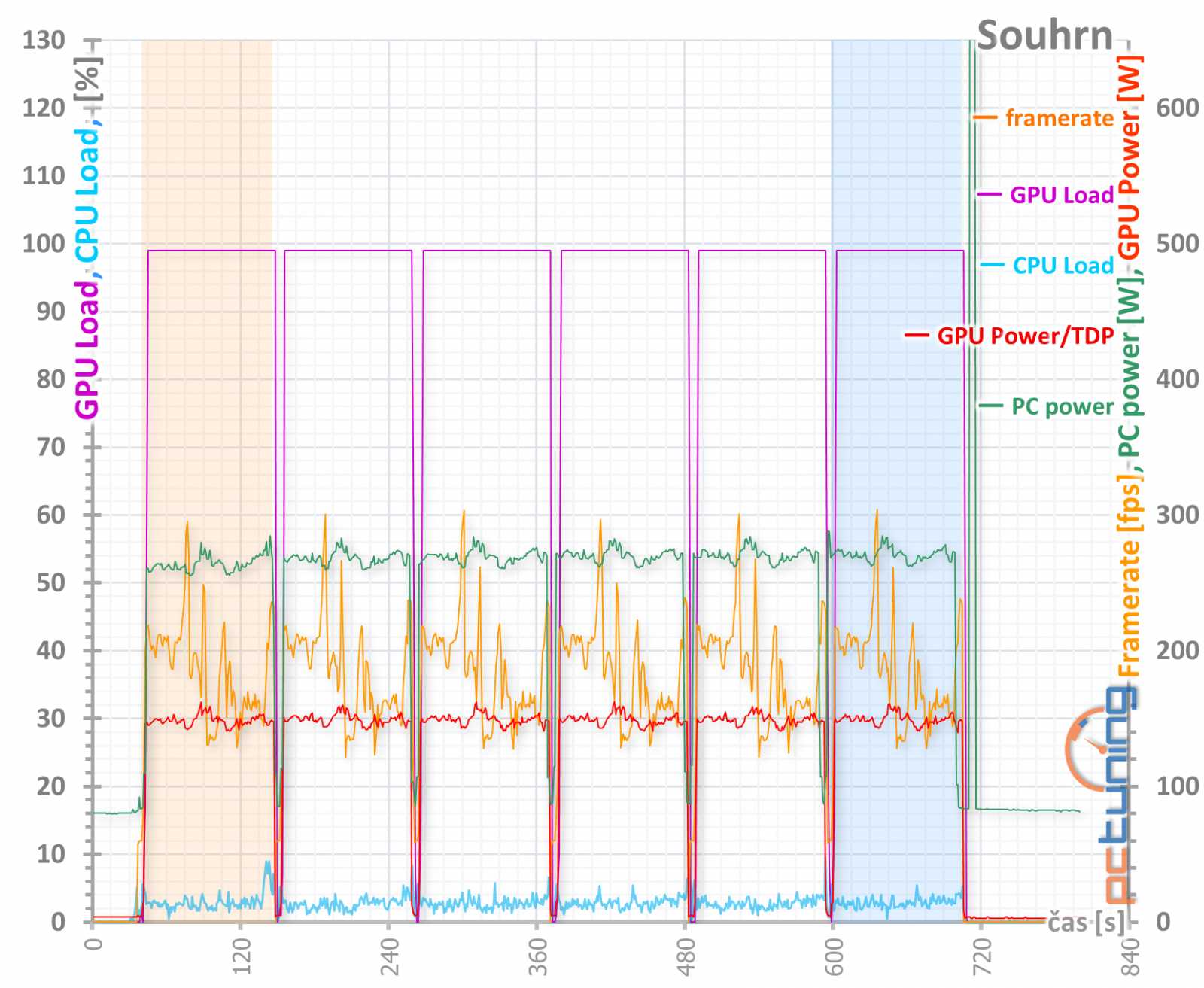The height and width of the screenshot is (988, 1204).
Task: Click the green PC power legend marker
Action: click(x=991, y=406)
